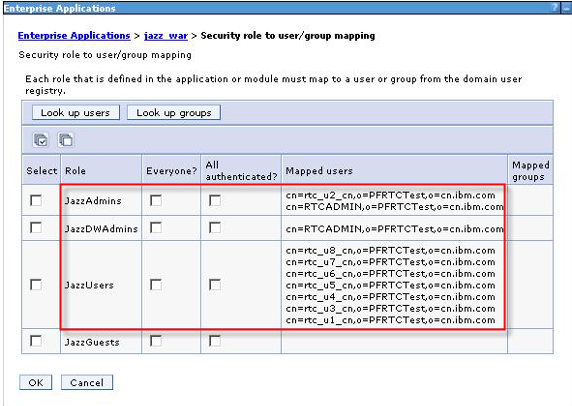Tick the Select checkbox for JazzUsers
The image size is (572, 406).
click(x=36, y=285)
